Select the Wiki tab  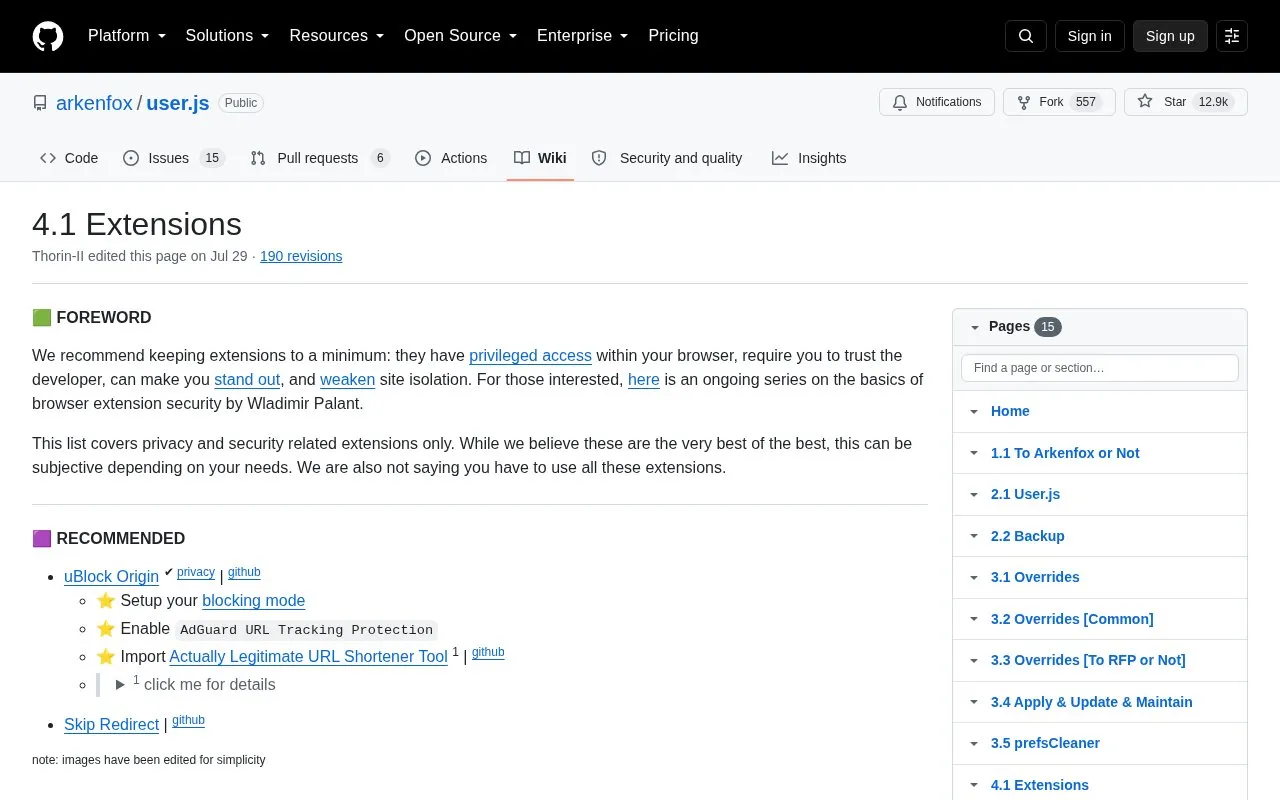(540, 158)
